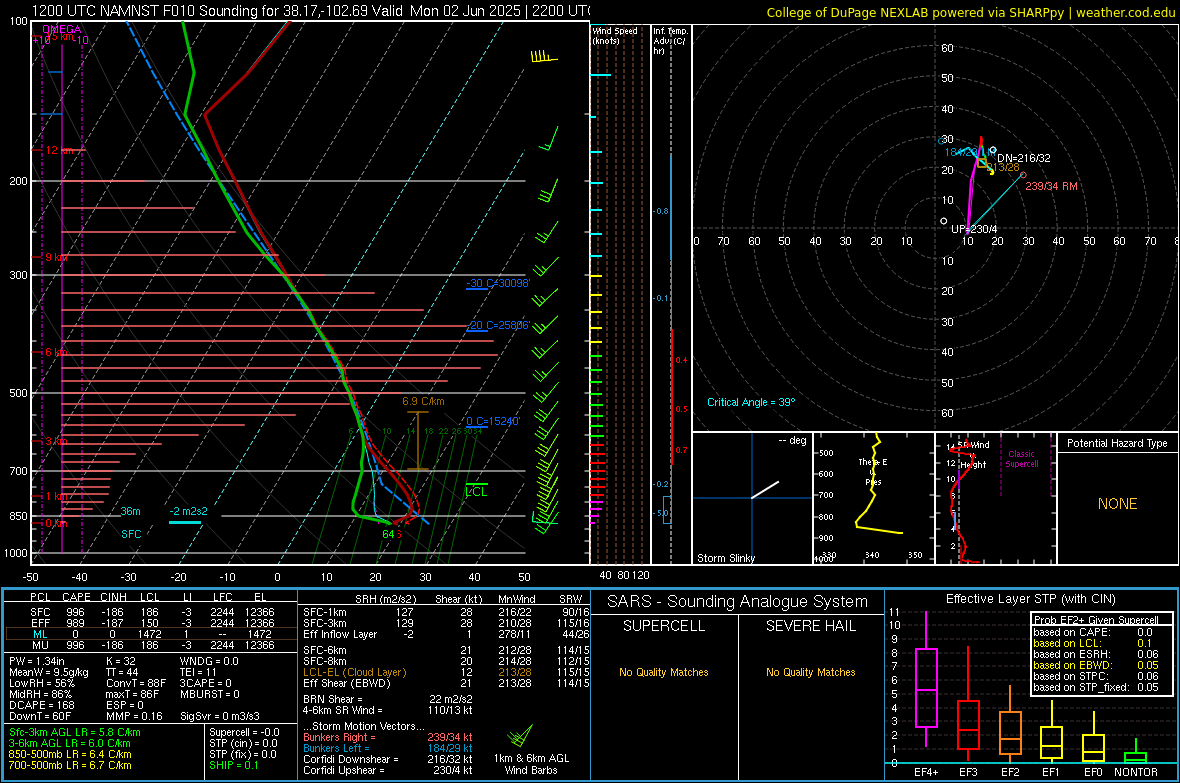This screenshot has width=1180, height=783.
Task: Click the MU parcel row
Action: click(151, 645)
